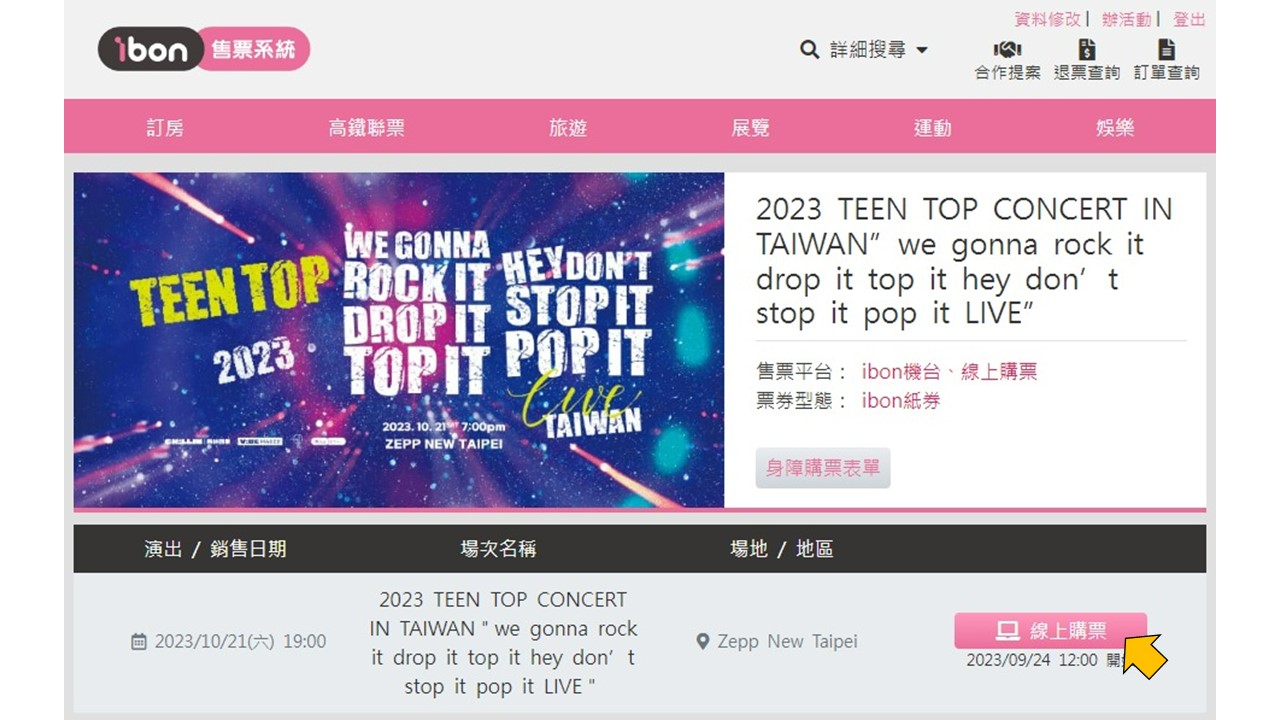Click the 資料修改 link

click(1047, 19)
